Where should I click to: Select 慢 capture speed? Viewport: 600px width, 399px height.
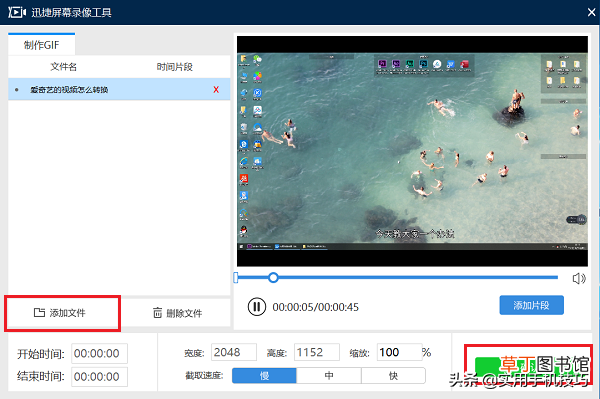coord(264,376)
